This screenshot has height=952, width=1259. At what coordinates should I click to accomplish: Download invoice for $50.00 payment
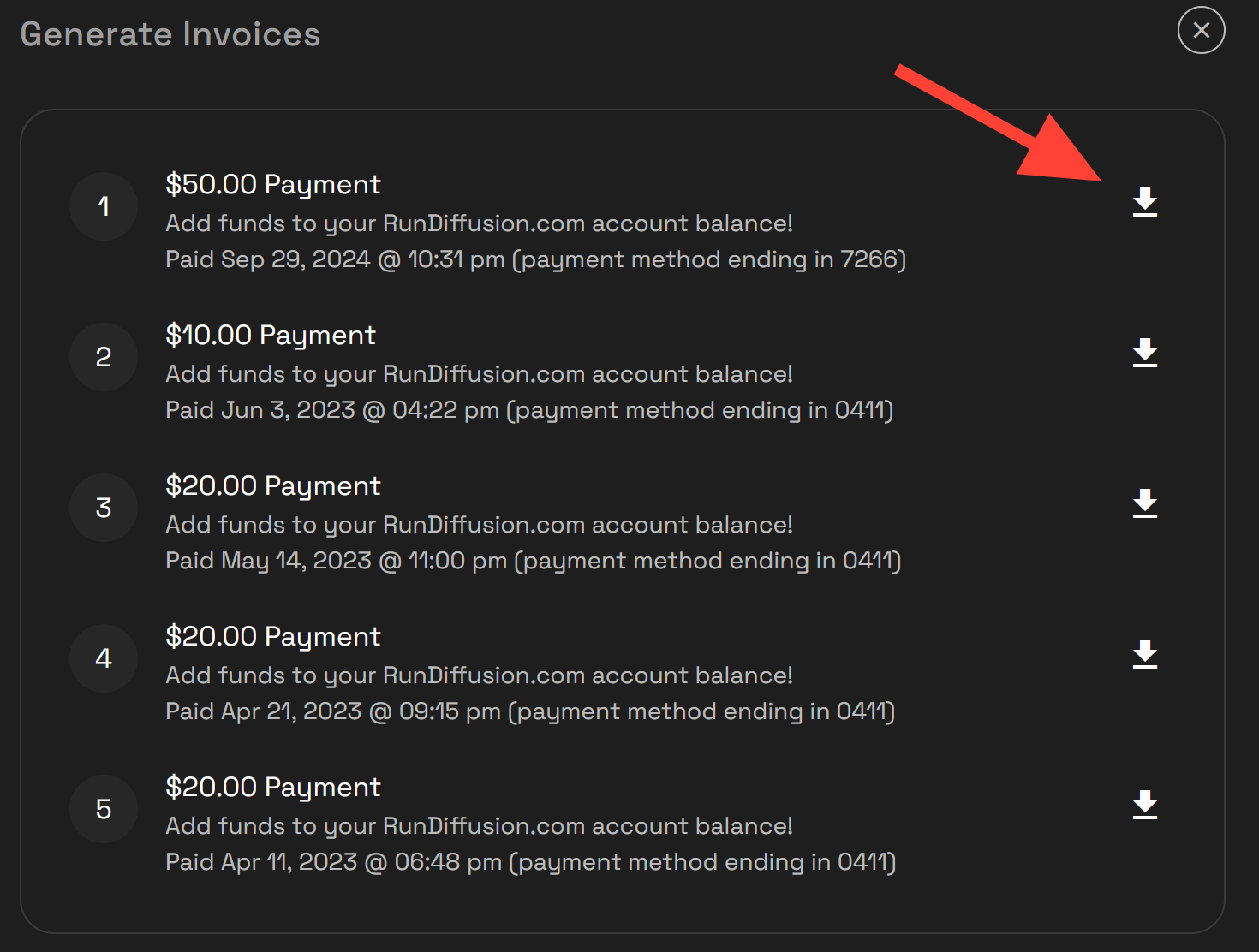(x=1145, y=203)
